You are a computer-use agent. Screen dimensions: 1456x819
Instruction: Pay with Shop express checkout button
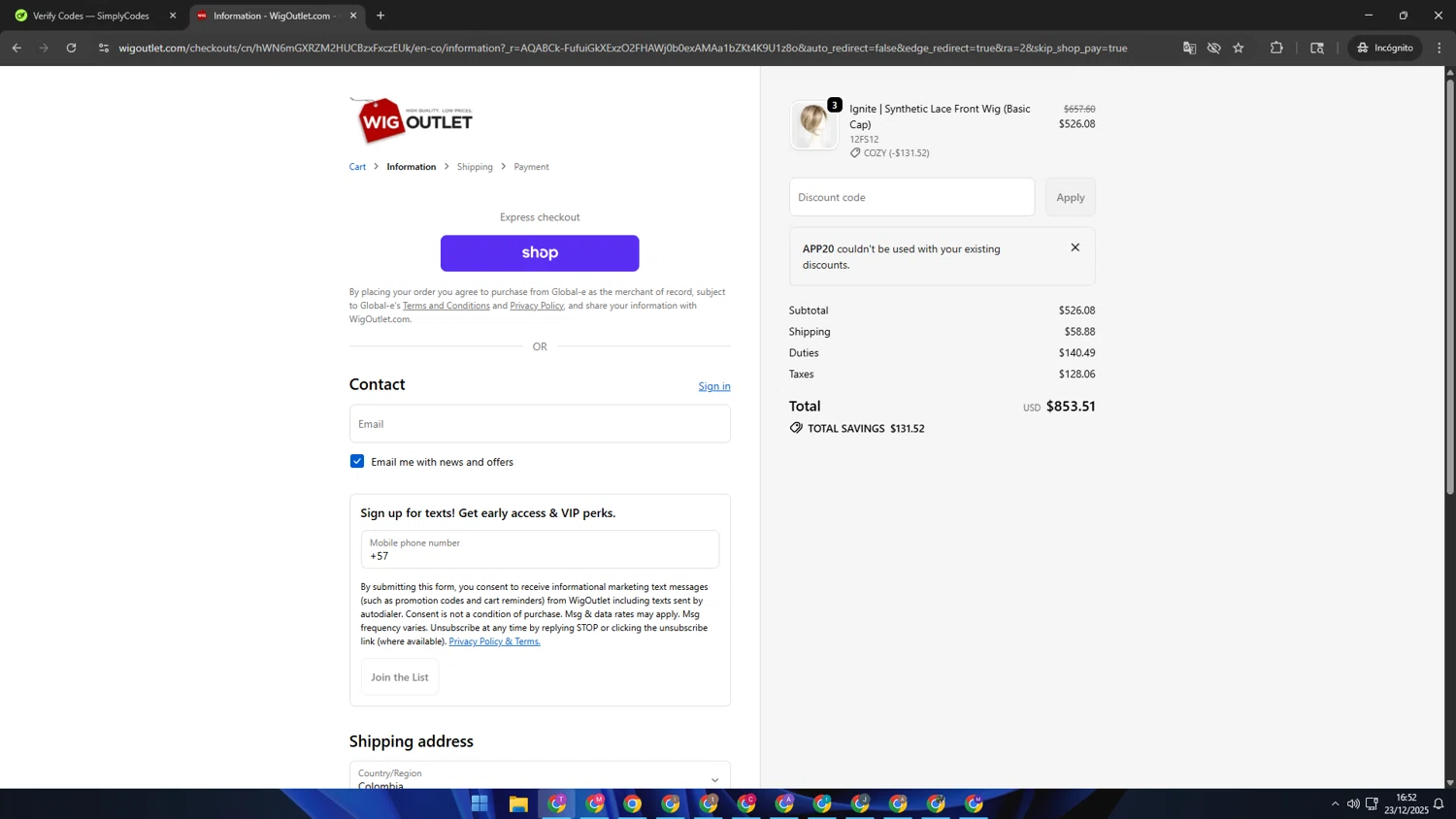(x=540, y=253)
